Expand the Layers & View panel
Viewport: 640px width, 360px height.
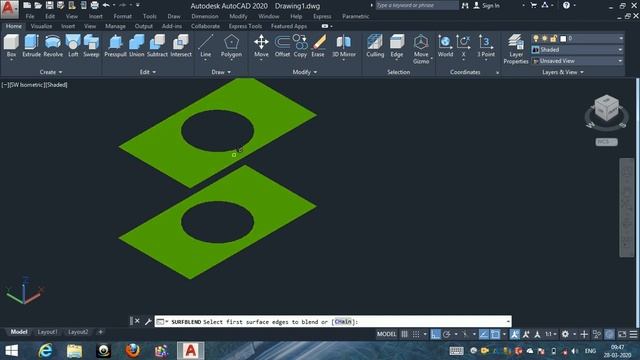(x=563, y=72)
